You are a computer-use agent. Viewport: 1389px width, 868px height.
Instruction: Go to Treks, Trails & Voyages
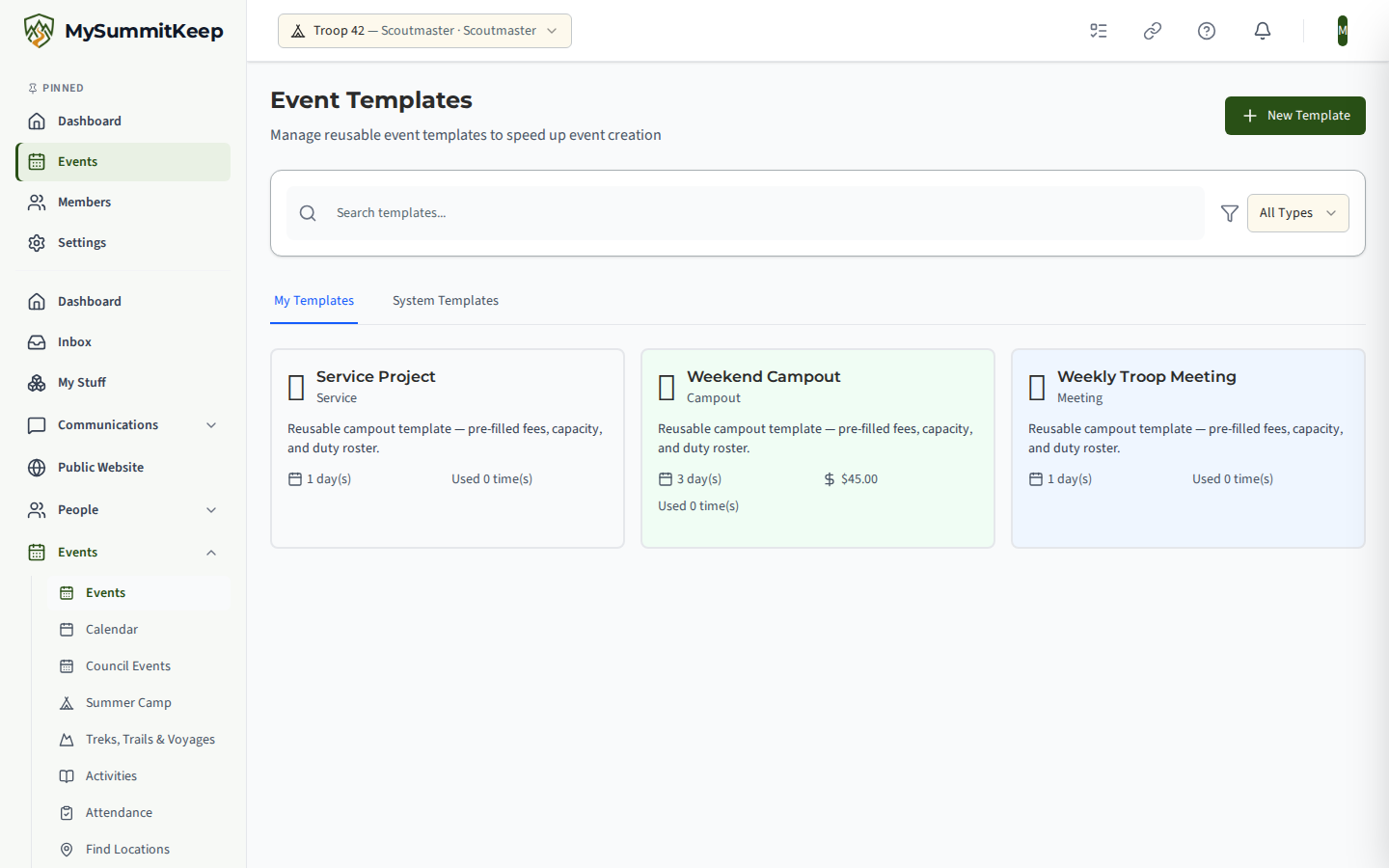click(x=139, y=740)
